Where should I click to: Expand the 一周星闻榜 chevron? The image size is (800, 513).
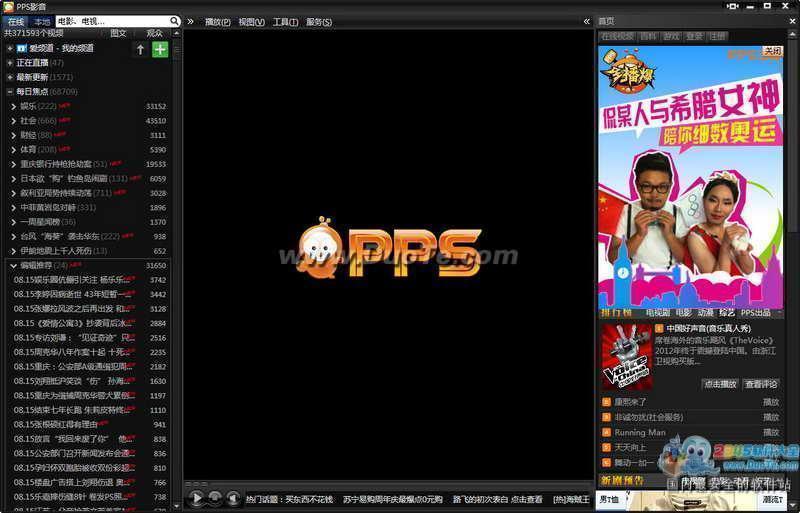pyautogui.click(x=14, y=222)
